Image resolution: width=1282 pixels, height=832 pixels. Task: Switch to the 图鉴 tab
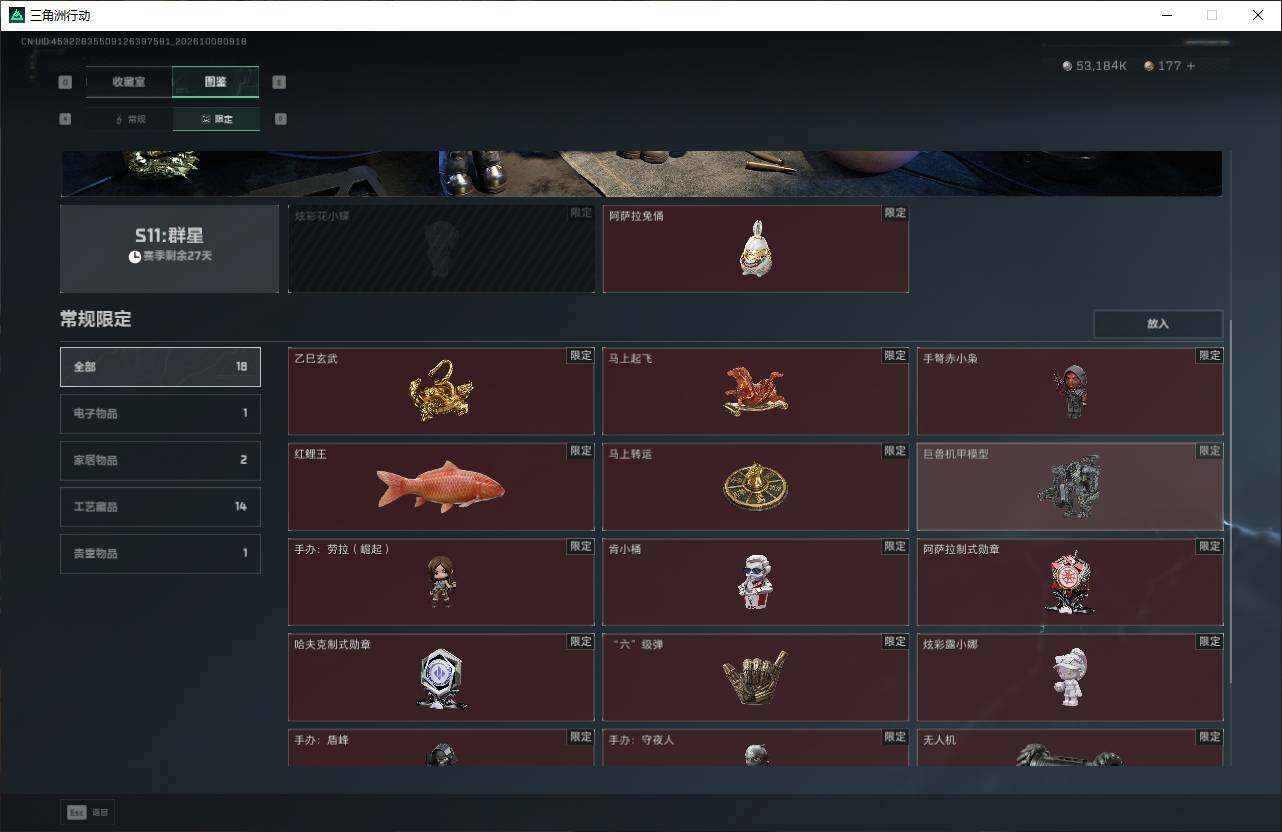coord(216,82)
